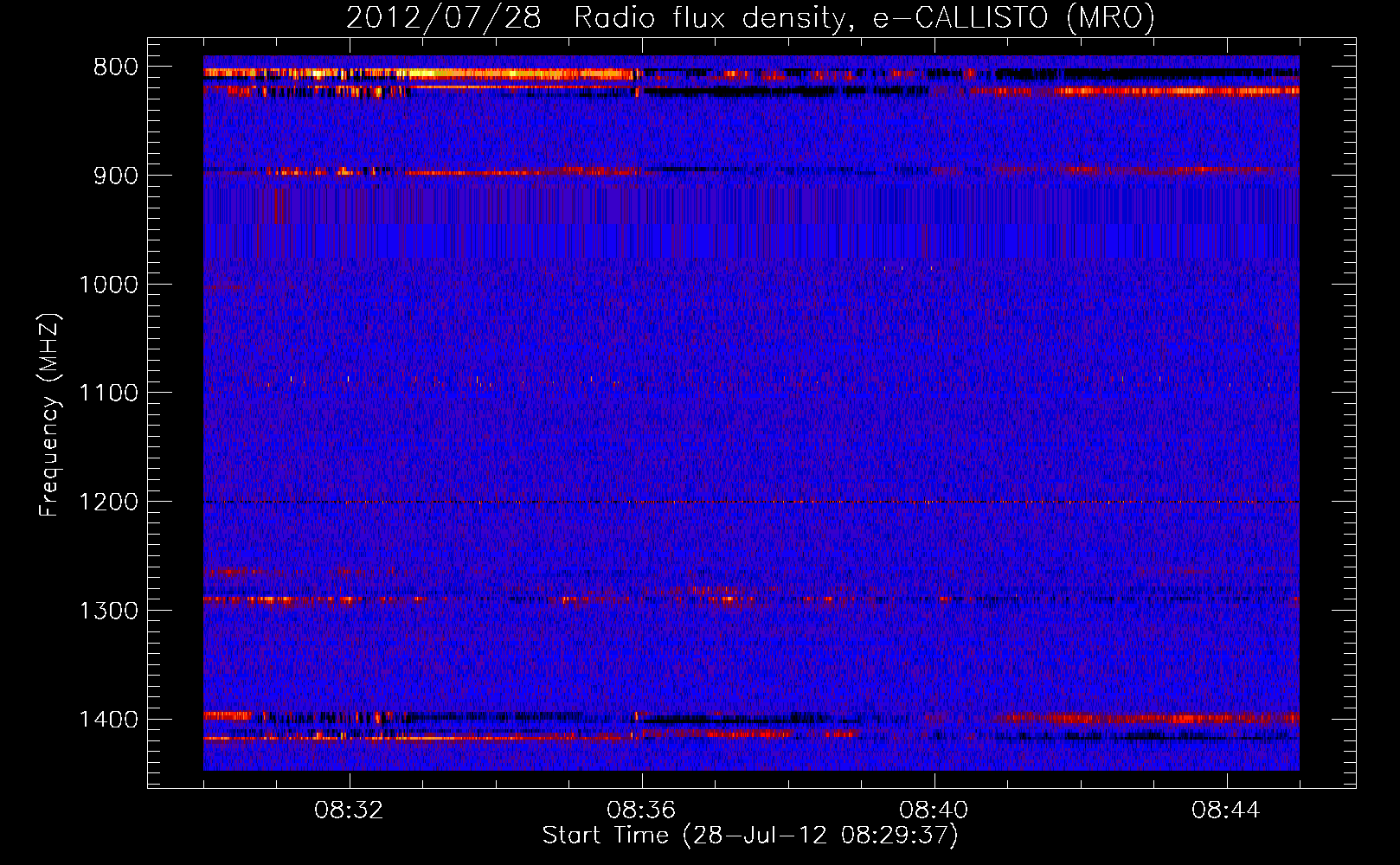Click the 'Frequency (MHZ)' axis label
Viewport: 1400px width, 865px height.
pos(49,415)
